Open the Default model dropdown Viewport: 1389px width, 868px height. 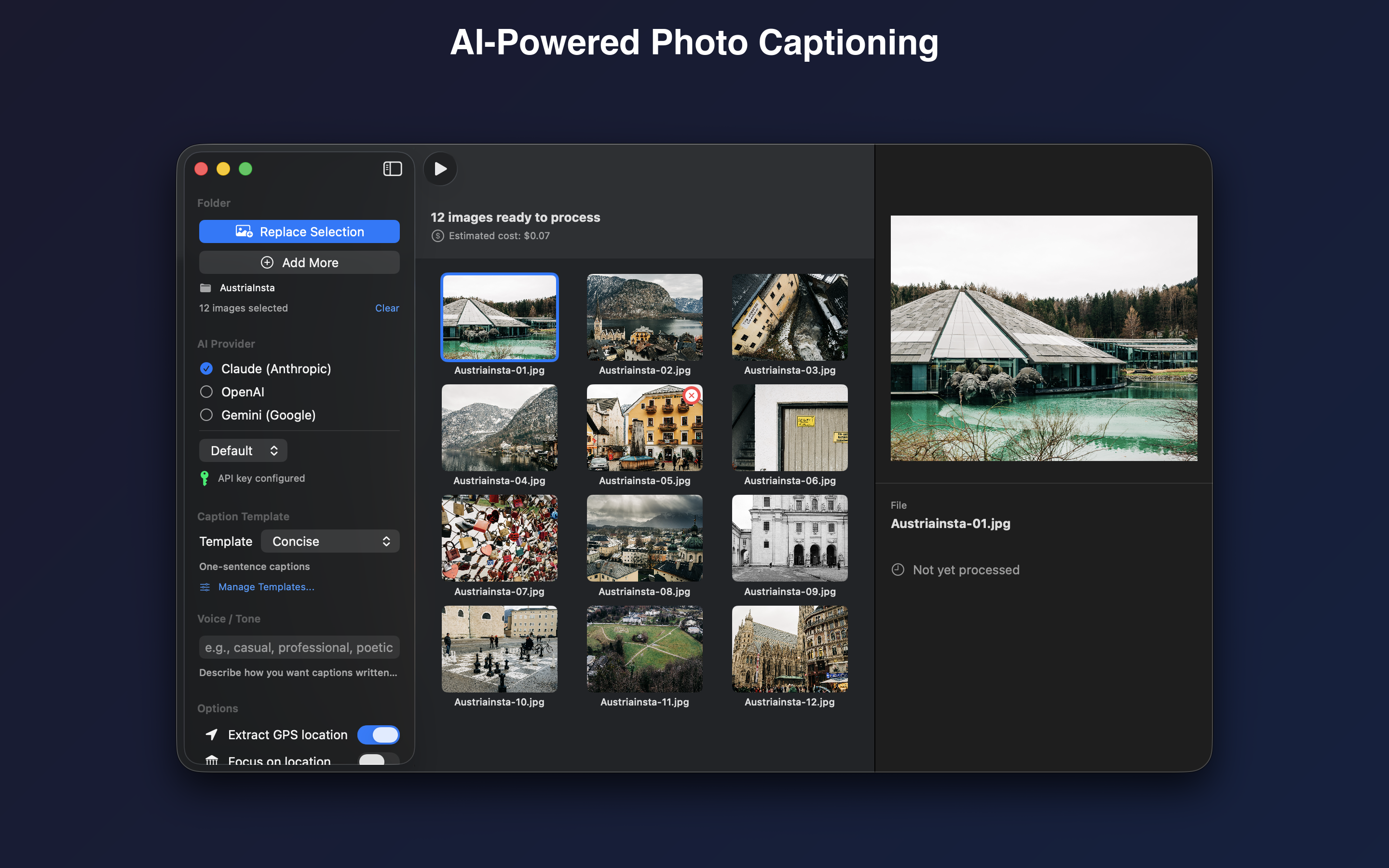[244, 451]
